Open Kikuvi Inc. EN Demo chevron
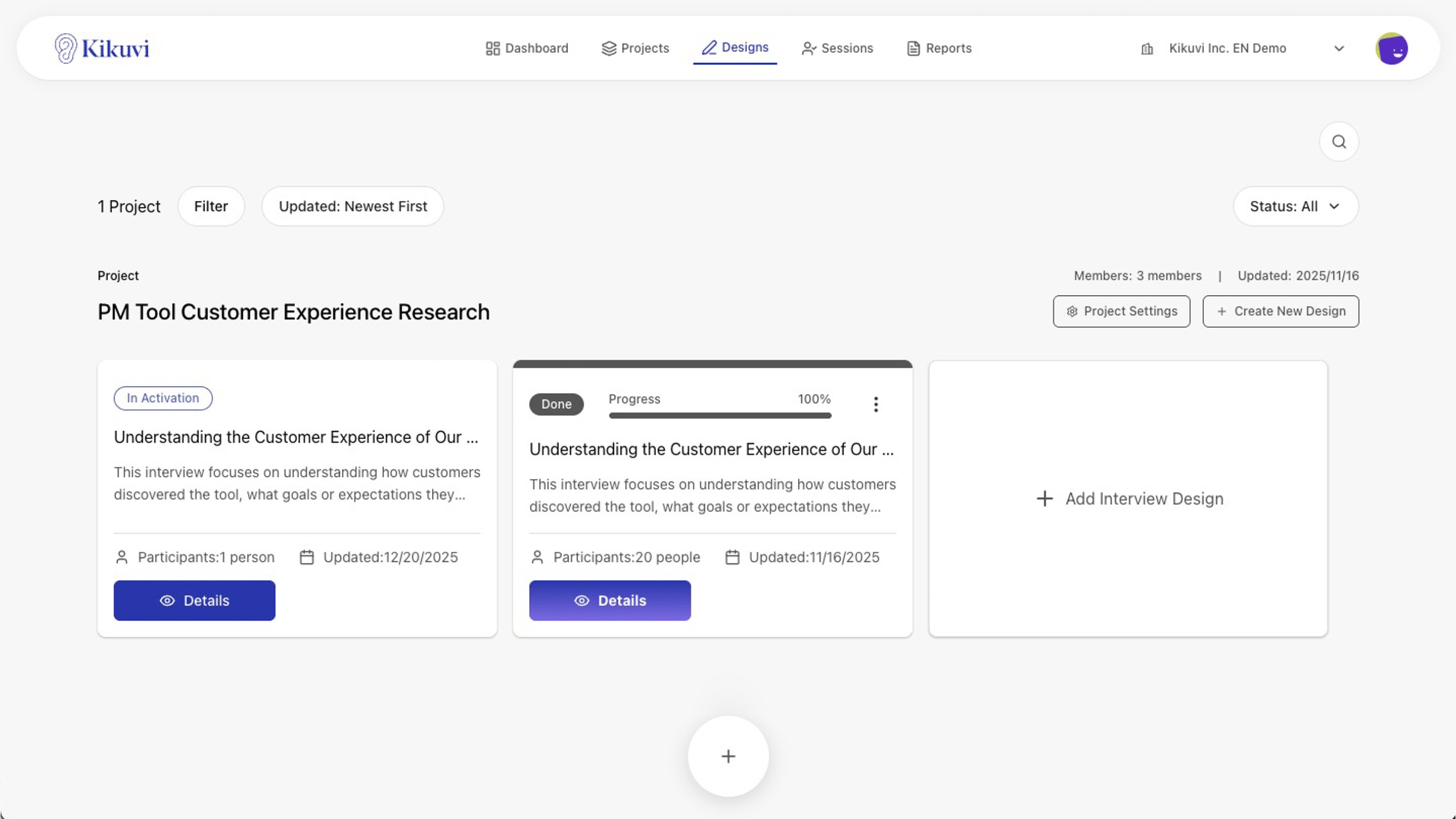The height and width of the screenshot is (819, 1456). click(1338, 49)
